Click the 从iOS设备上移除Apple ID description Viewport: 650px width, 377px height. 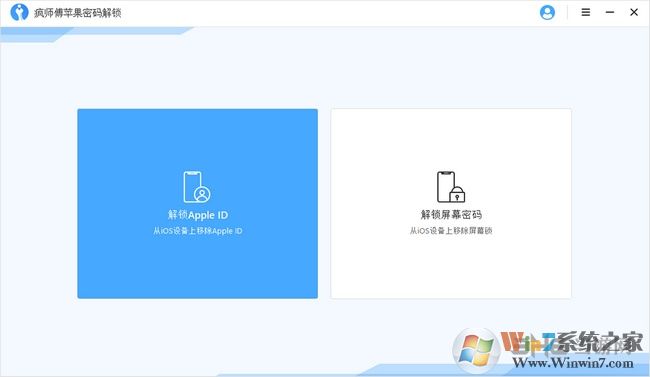point(198,231)
